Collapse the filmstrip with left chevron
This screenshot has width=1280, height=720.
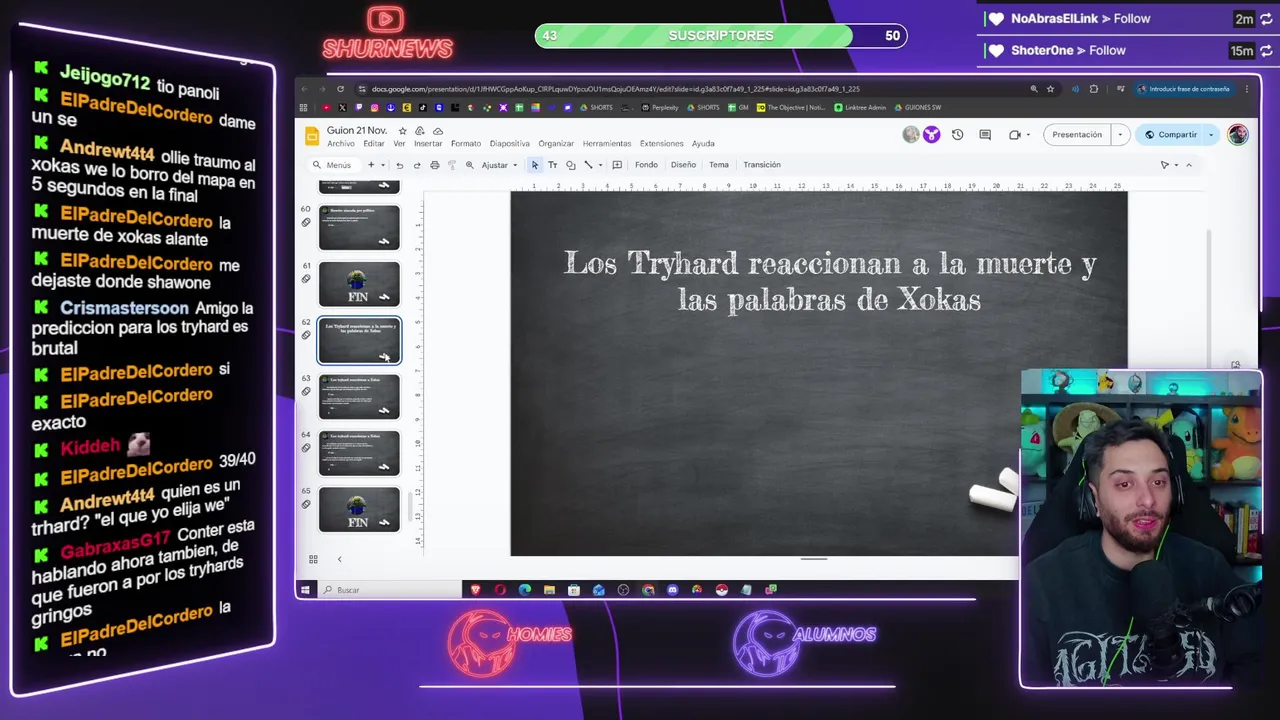[x=339, y=559]
